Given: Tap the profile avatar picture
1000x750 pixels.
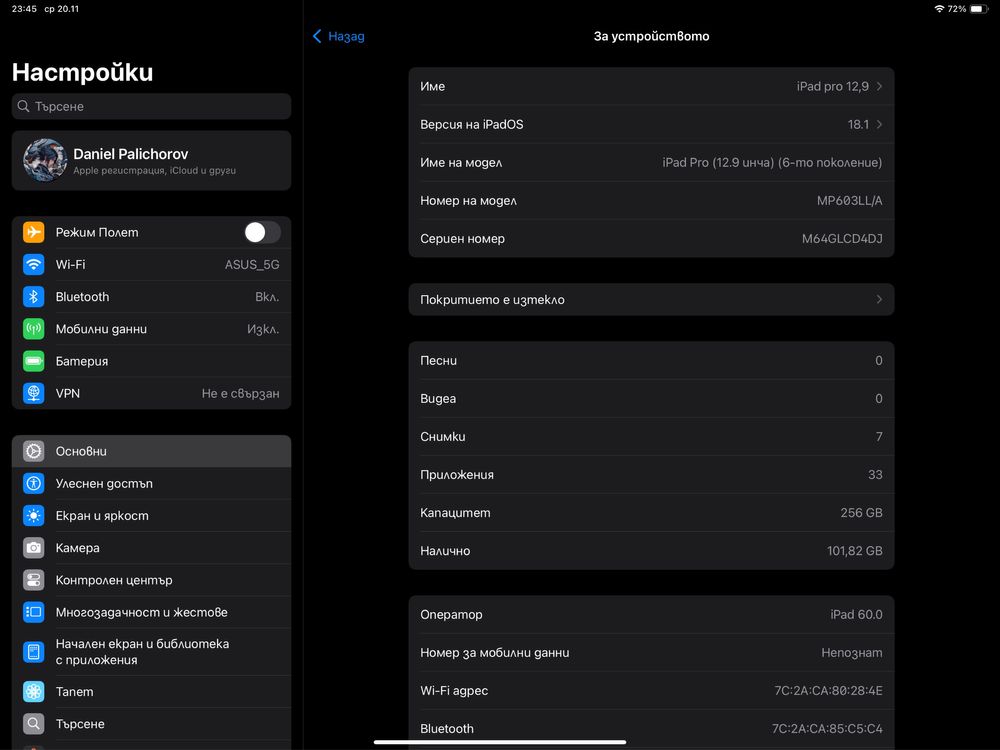Looking at the screenshot, I should (x=45, y=160).
